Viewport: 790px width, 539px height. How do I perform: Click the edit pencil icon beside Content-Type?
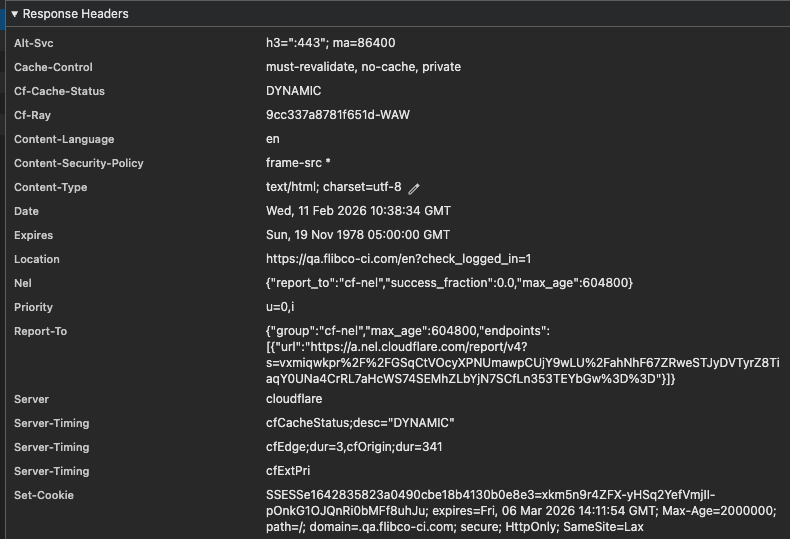click(414, 188)
